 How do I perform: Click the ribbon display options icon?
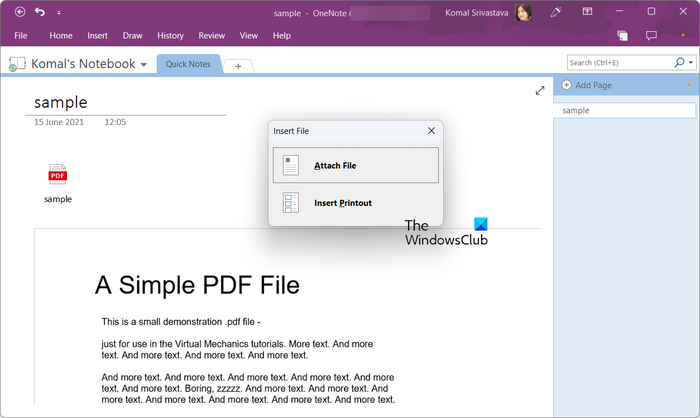(x=588, y=12)
